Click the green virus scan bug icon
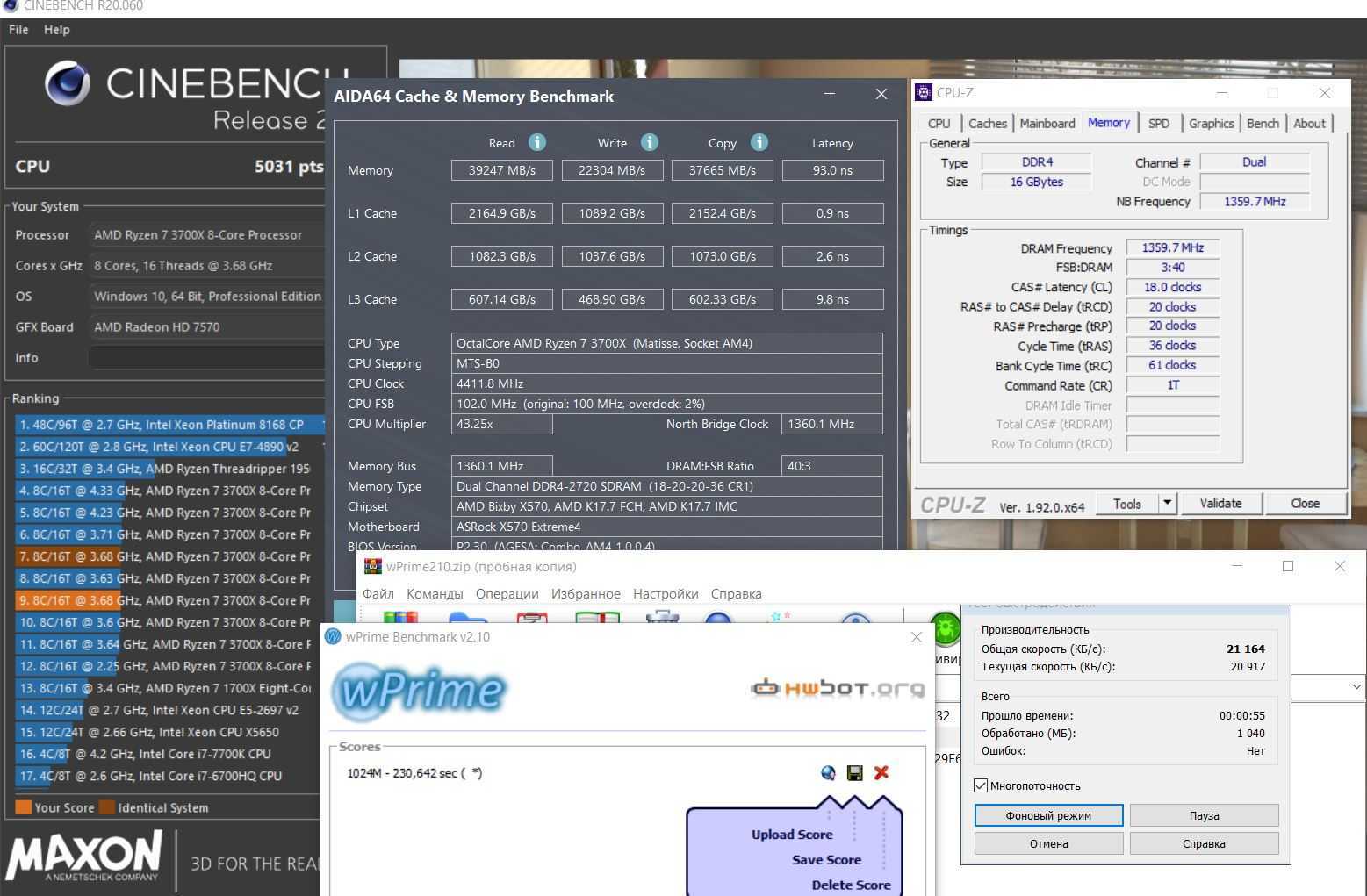1367x896 pixels. point(945,627)
